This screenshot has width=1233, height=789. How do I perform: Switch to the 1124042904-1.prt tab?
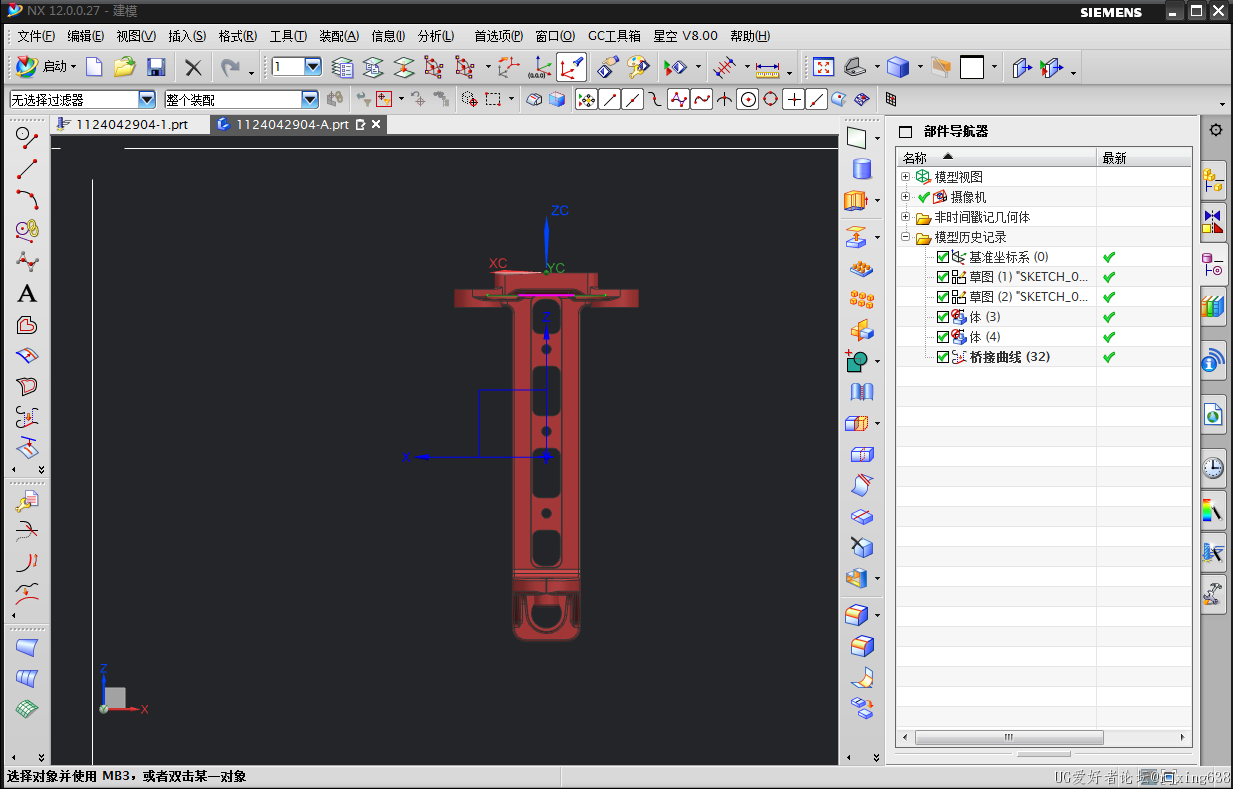tap(131, 125)
